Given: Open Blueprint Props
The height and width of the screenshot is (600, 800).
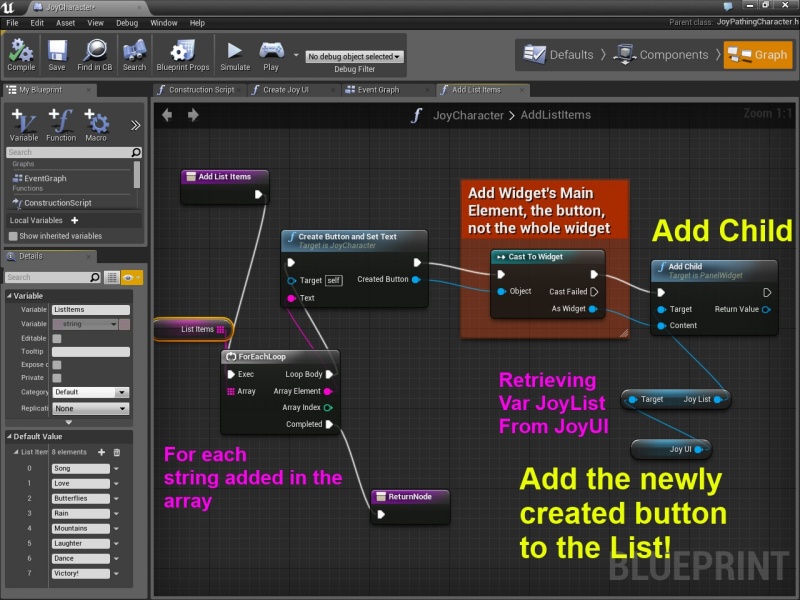Looking at the screenshot, I should (x=183, y=55).
